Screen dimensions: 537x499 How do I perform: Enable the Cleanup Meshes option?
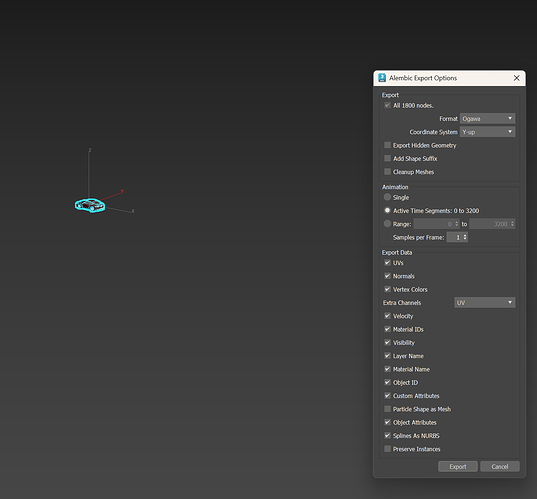(387, 172)
